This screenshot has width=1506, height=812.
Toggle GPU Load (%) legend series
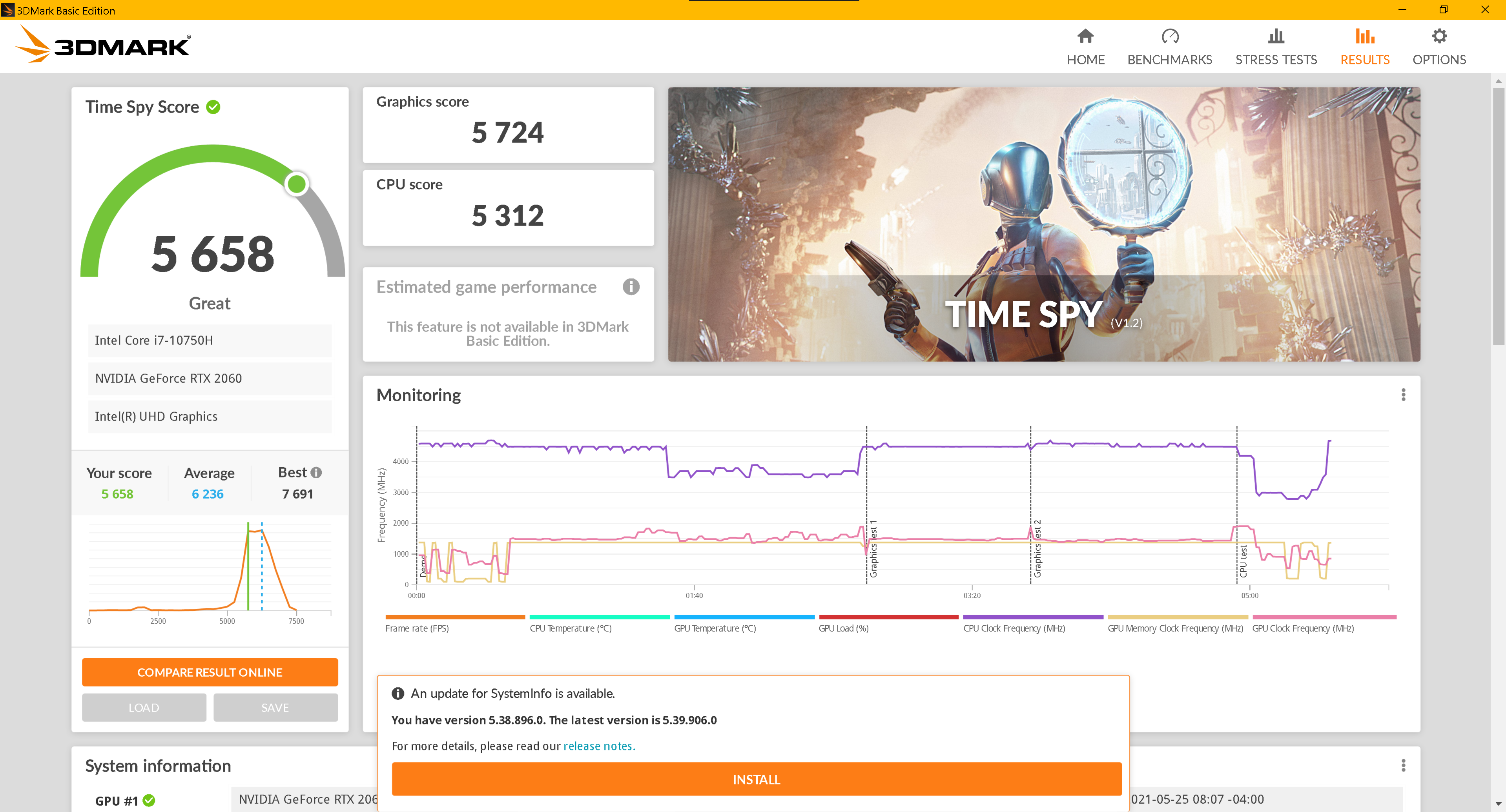pyautogui.click(x=888, y=624)
